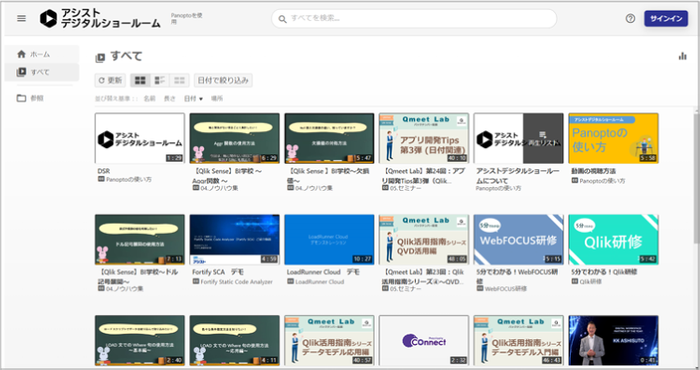Image resolution: width=700 pixels, height=370 pixels.
Task: Click 動画の視聴方法 title
Action: (593, 171)
